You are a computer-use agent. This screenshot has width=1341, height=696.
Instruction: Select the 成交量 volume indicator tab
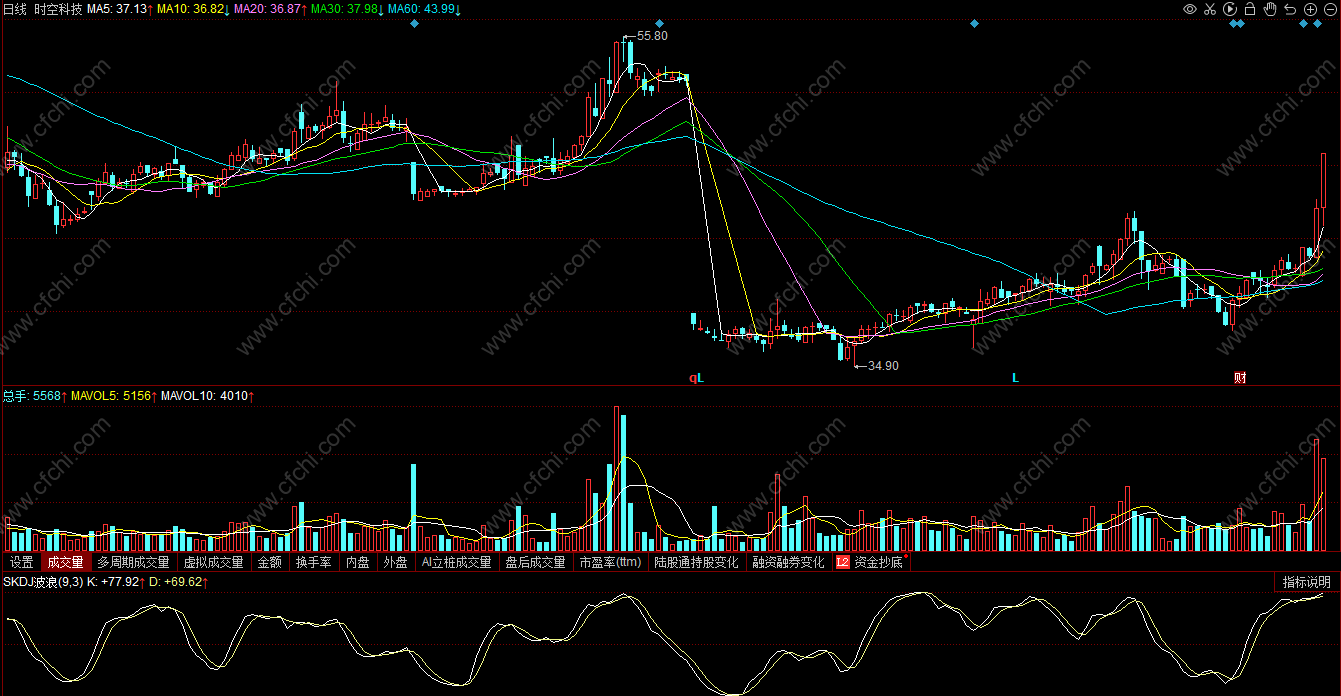pos(66,562)
